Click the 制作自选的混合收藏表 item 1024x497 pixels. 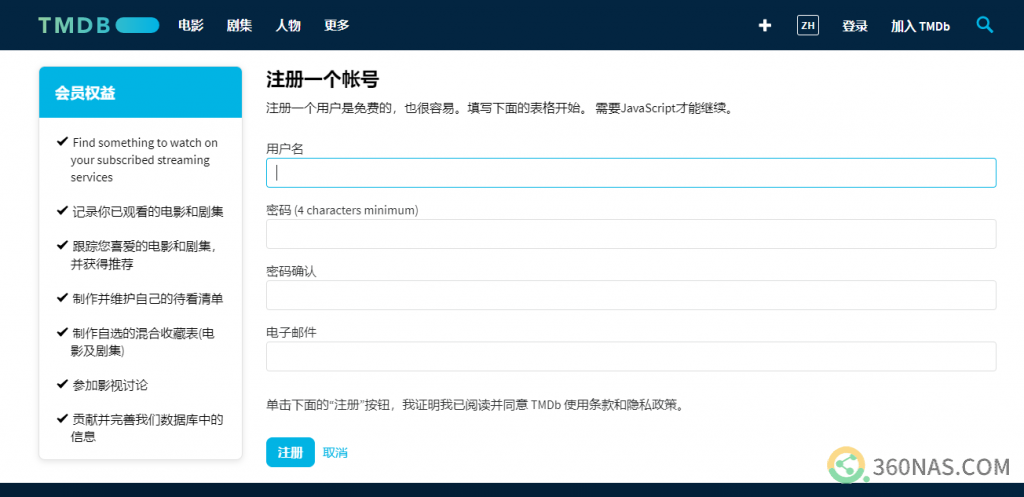point(136,342)
